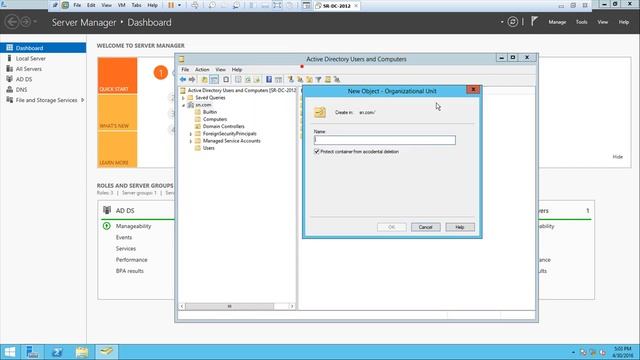Click the funnel Filter icon in toolbar

[318, 80]
